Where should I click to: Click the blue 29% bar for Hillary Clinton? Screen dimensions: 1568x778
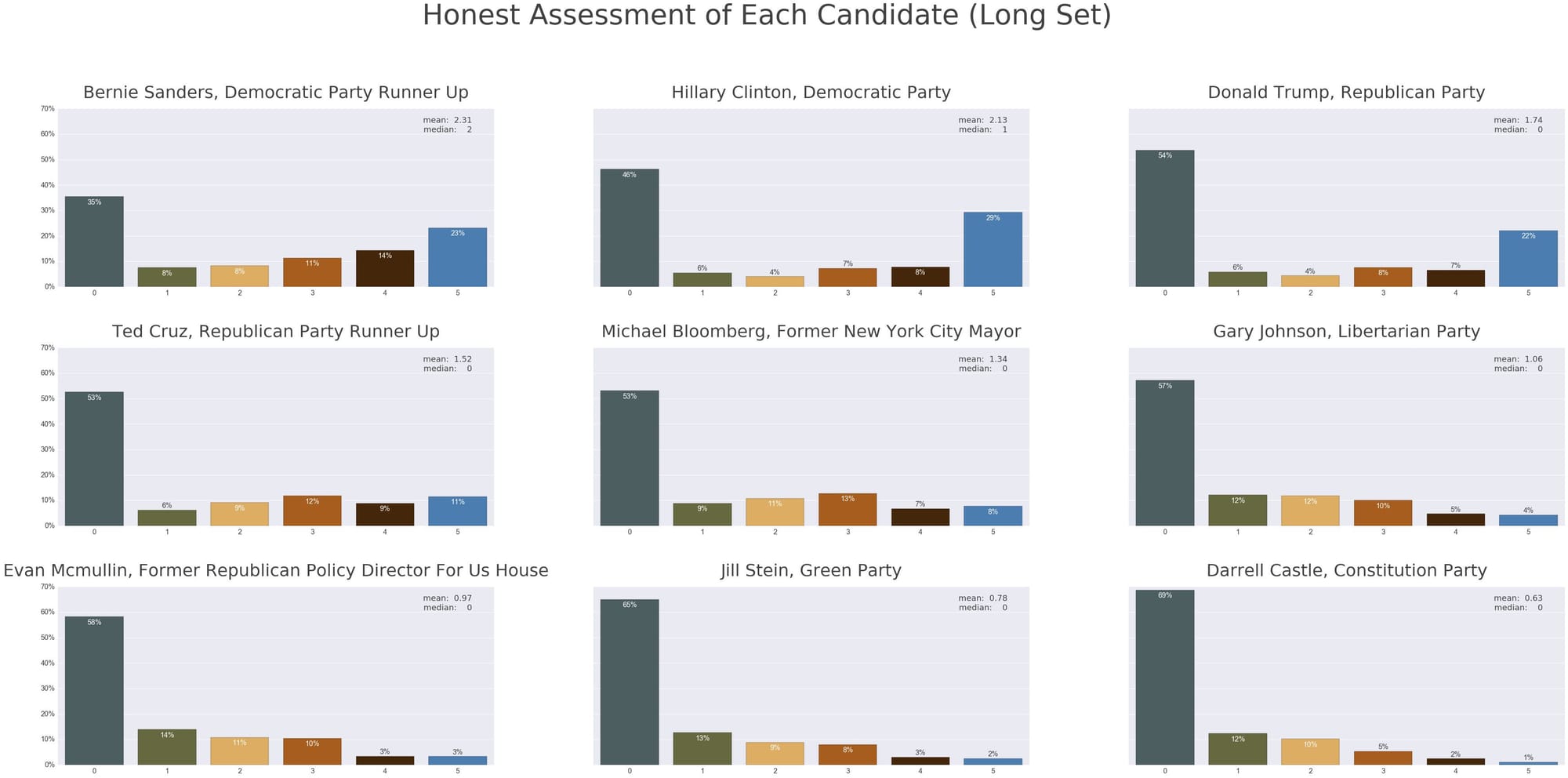pyautogui.click(x=993, y=249)
